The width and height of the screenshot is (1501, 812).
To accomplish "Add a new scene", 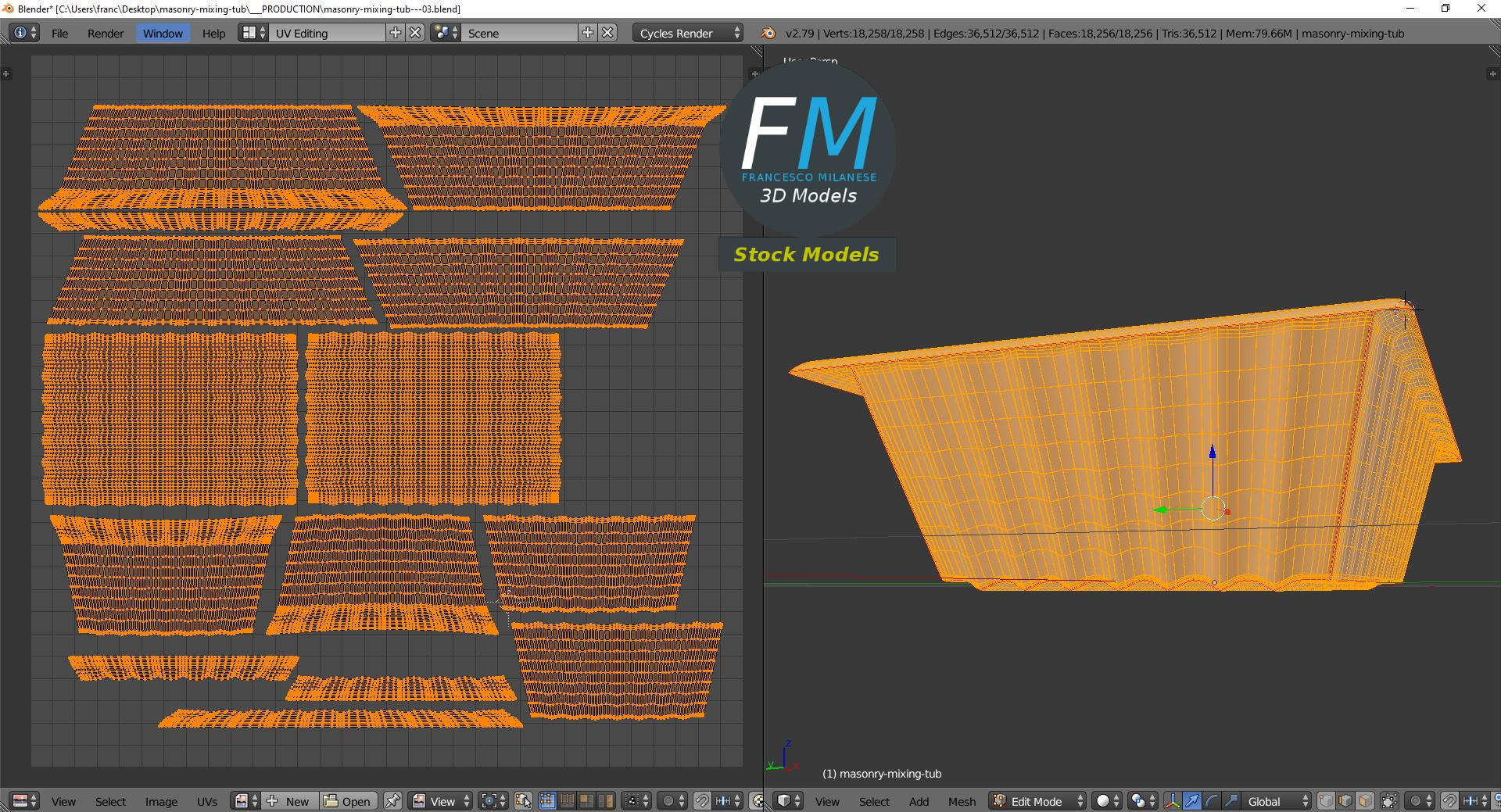I will pos(588,33).
